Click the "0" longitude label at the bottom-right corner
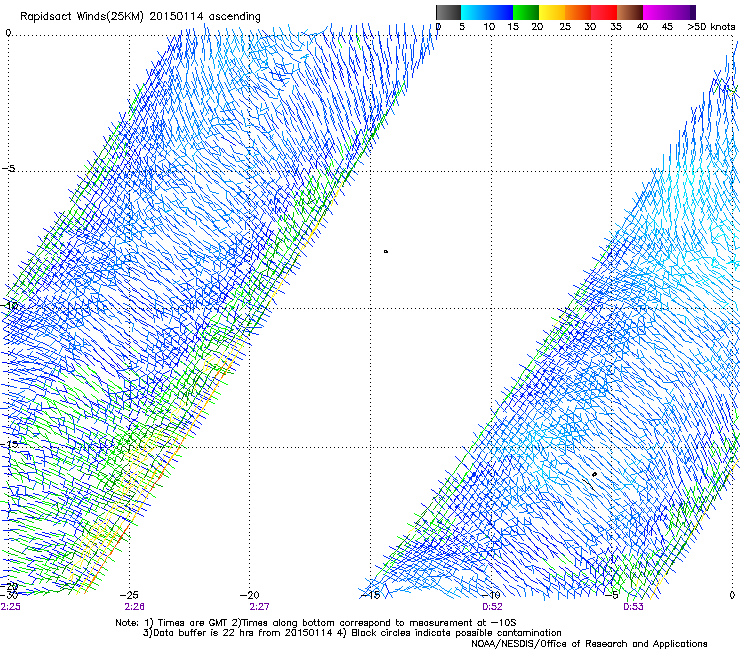740x650 pixels. tap(732, 595)
